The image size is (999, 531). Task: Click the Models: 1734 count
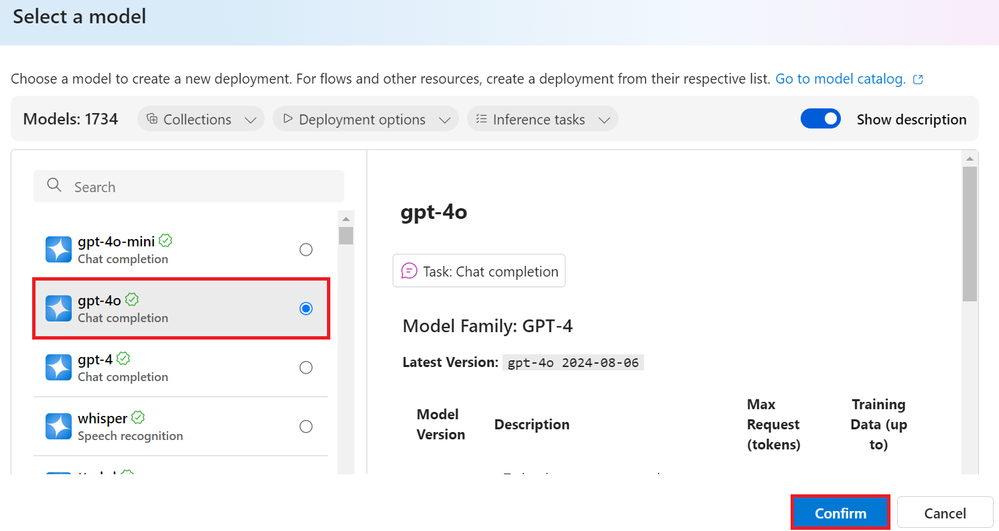(x=70, y=119)
